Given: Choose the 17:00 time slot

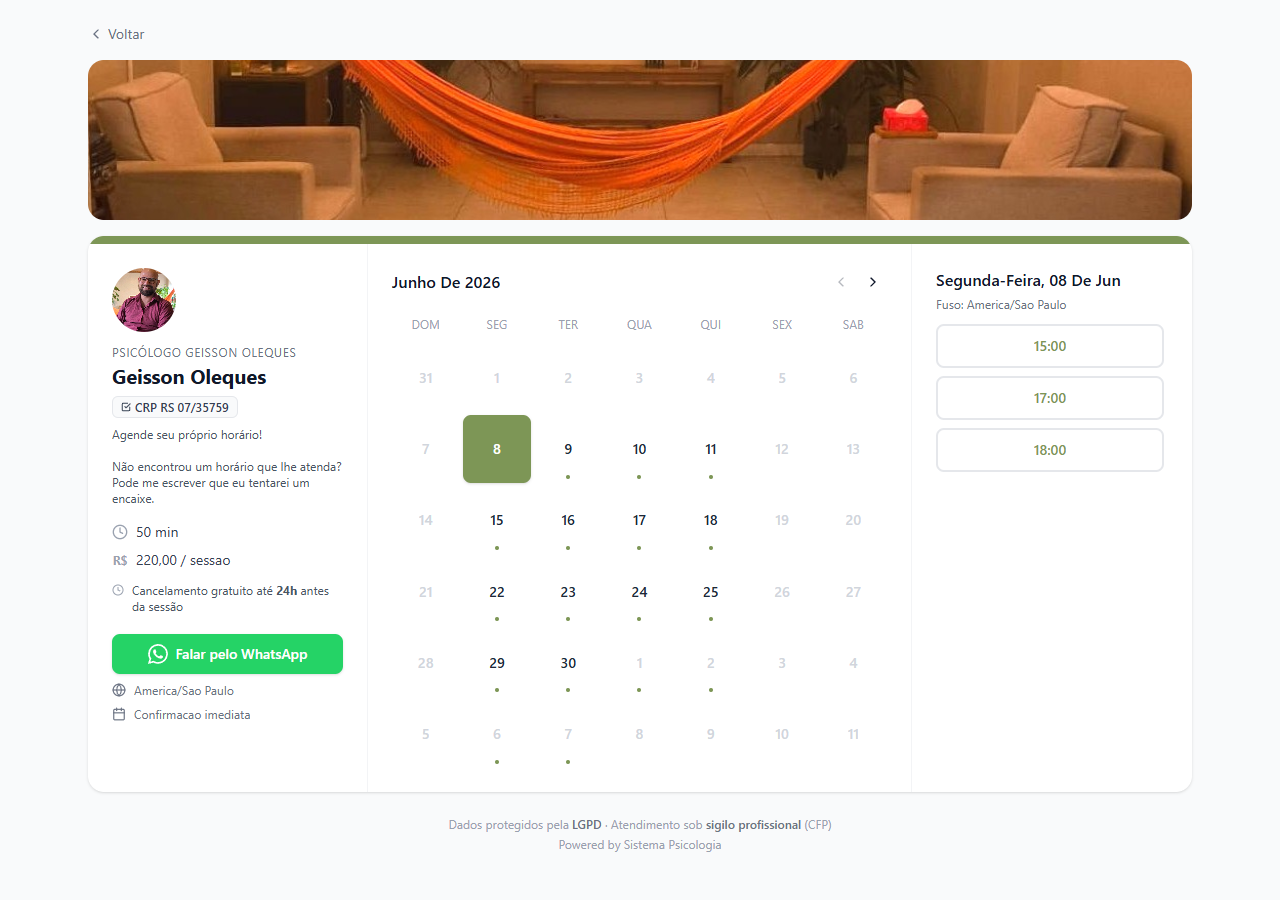Looking at the screenshot, I should point(1050,398).
